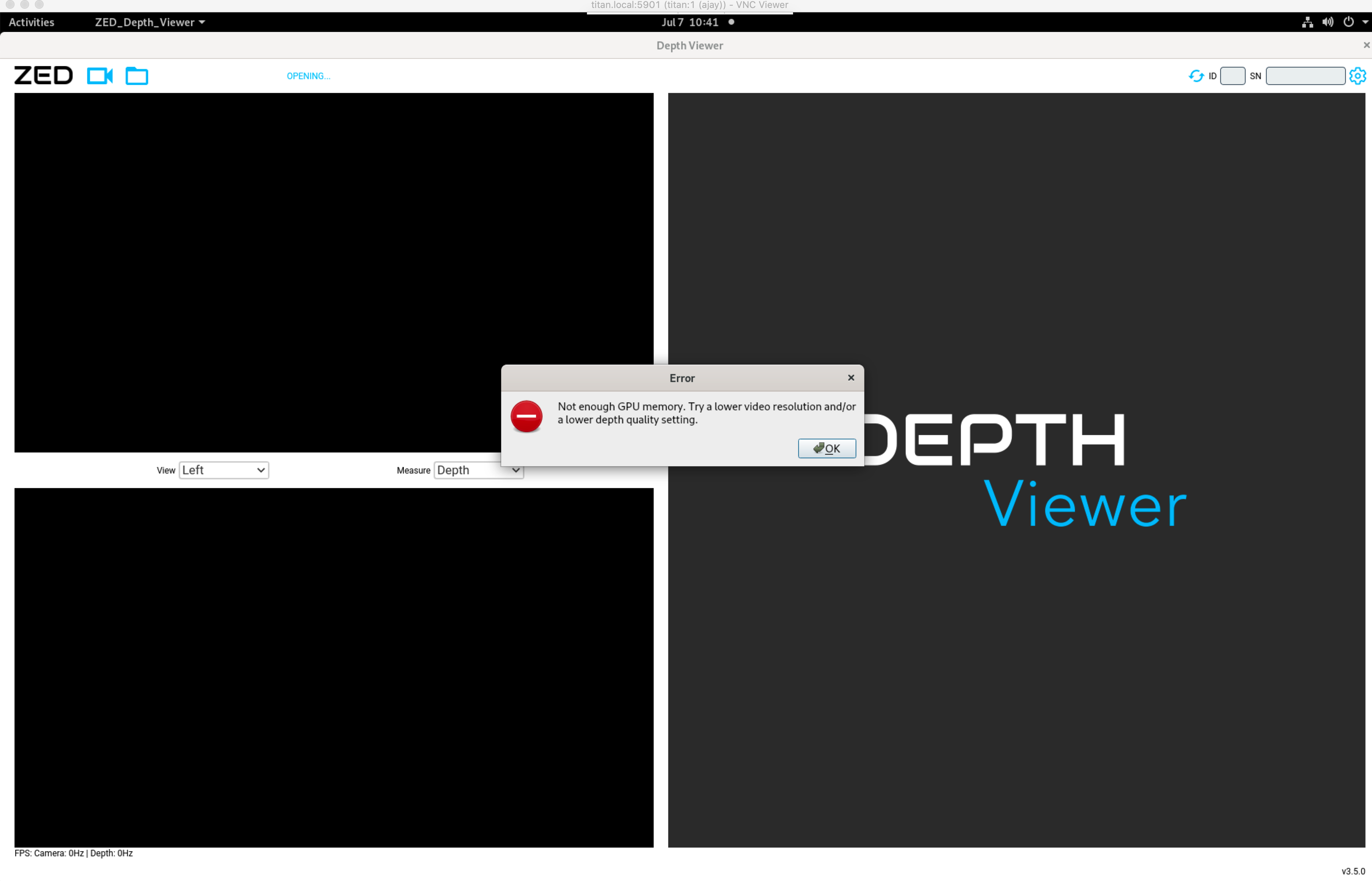Screen dimensions: 1372x881
Task: Click the ZED logo
Action: pos(43,75)
